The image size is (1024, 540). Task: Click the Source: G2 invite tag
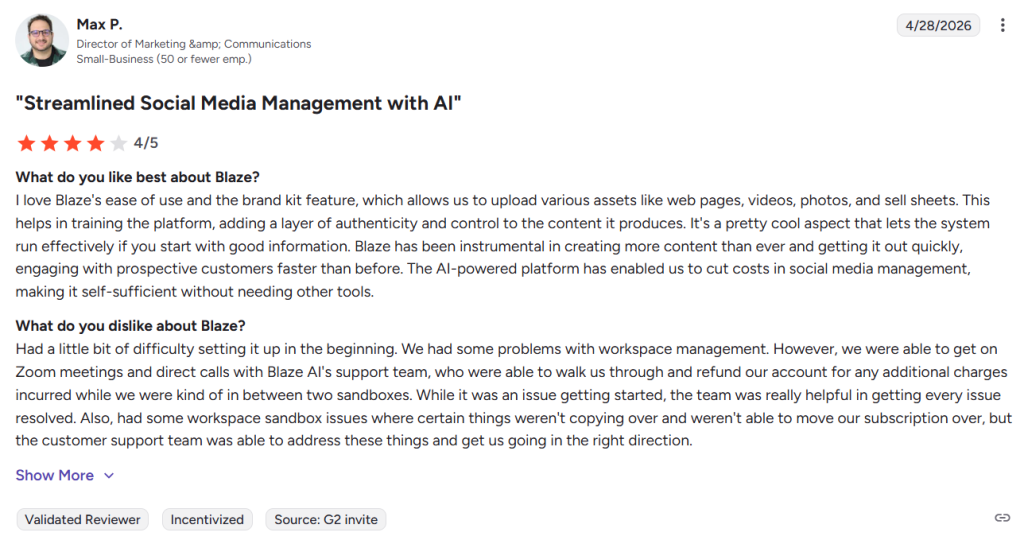pyautogui.click(x=326, y=520)
